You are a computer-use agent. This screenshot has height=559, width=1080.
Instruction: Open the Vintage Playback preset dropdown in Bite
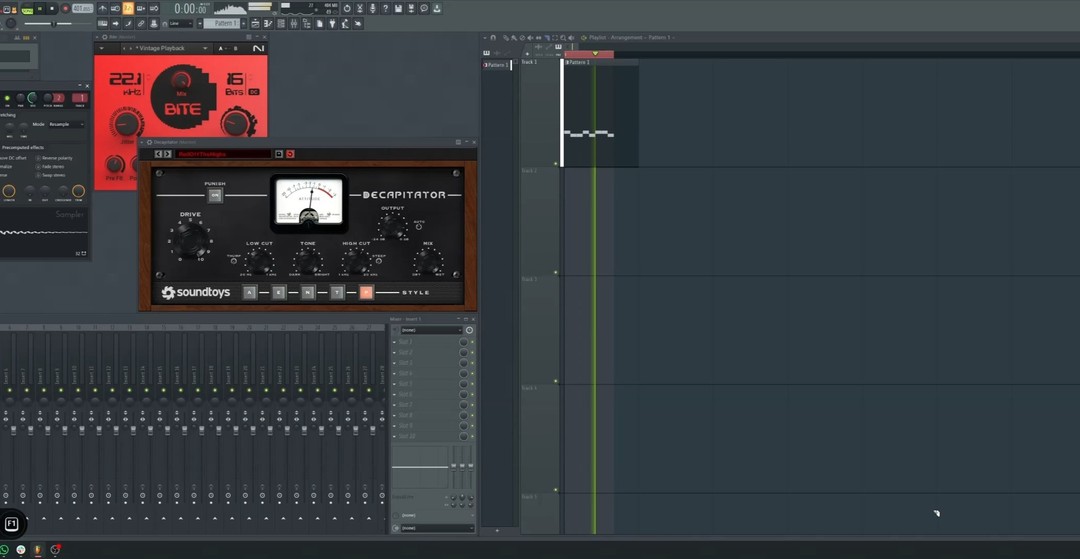205,48
